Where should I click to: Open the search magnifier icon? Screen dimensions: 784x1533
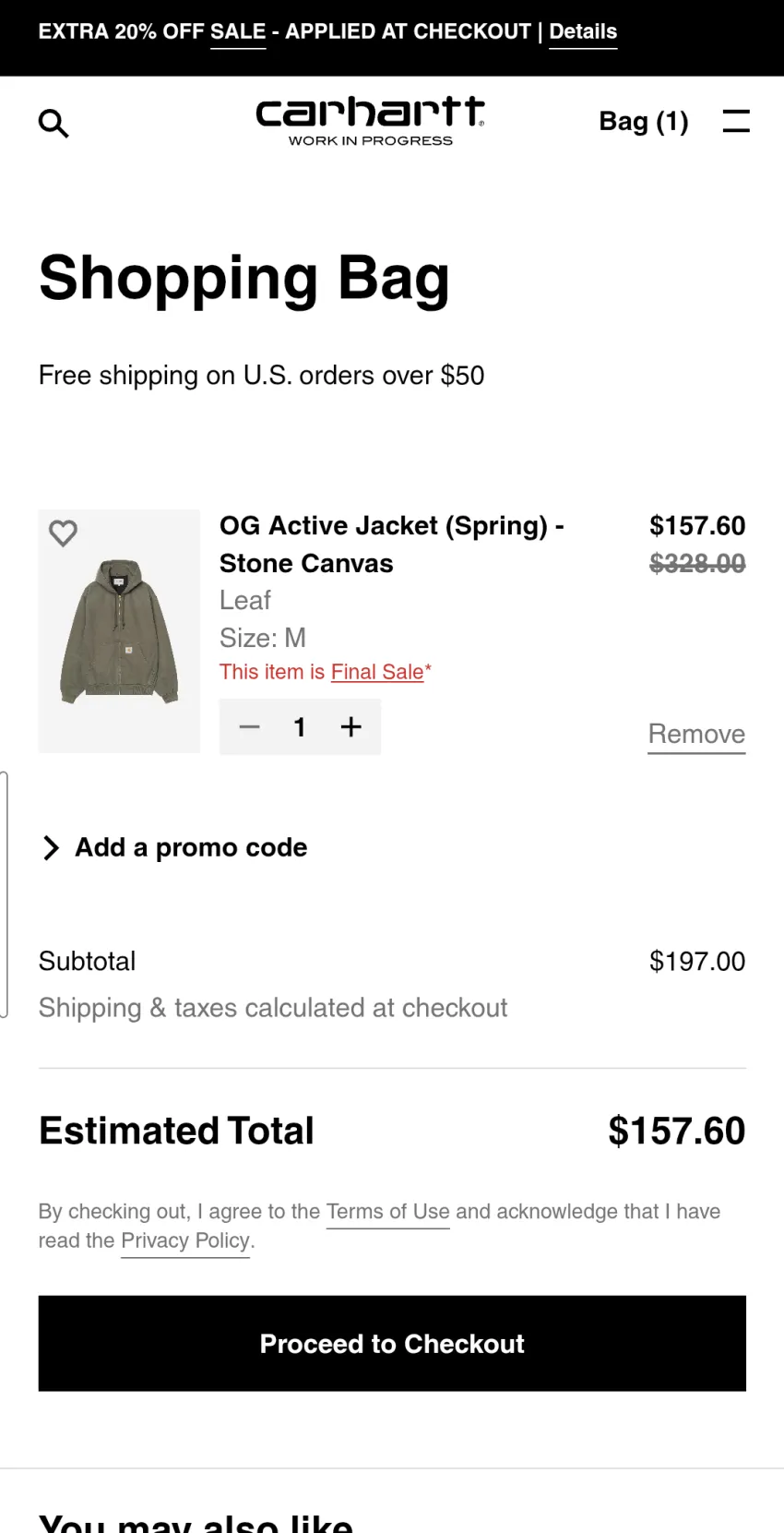tap(53, 123)
